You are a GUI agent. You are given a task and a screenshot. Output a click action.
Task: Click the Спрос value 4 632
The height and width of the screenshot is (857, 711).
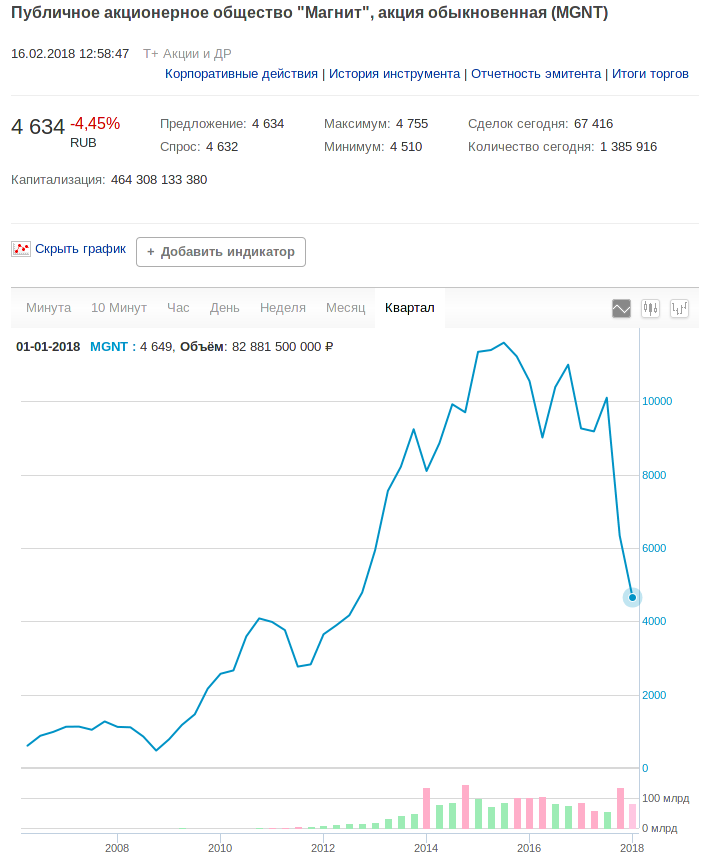[x=222, y=147]
